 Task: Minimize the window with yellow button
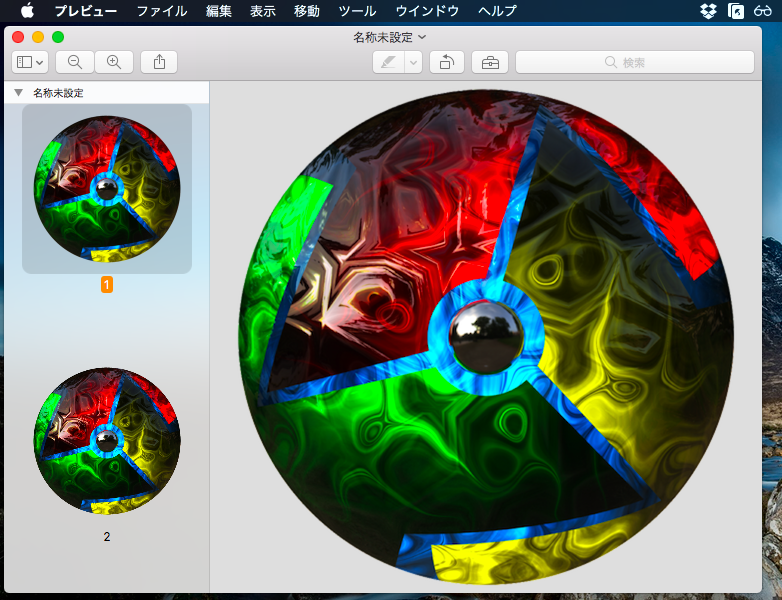38,37
